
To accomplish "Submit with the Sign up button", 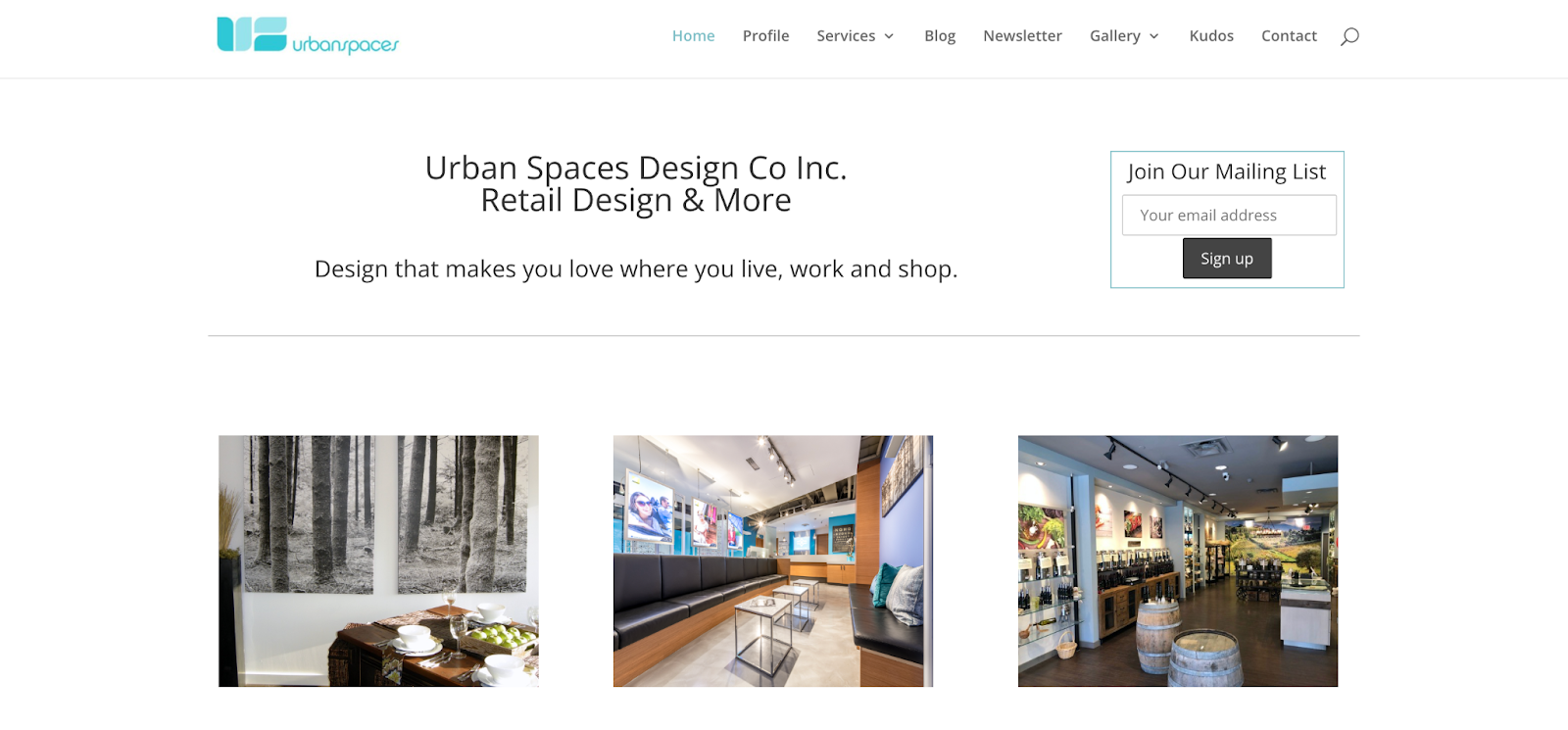I will tap(1227, 259).
